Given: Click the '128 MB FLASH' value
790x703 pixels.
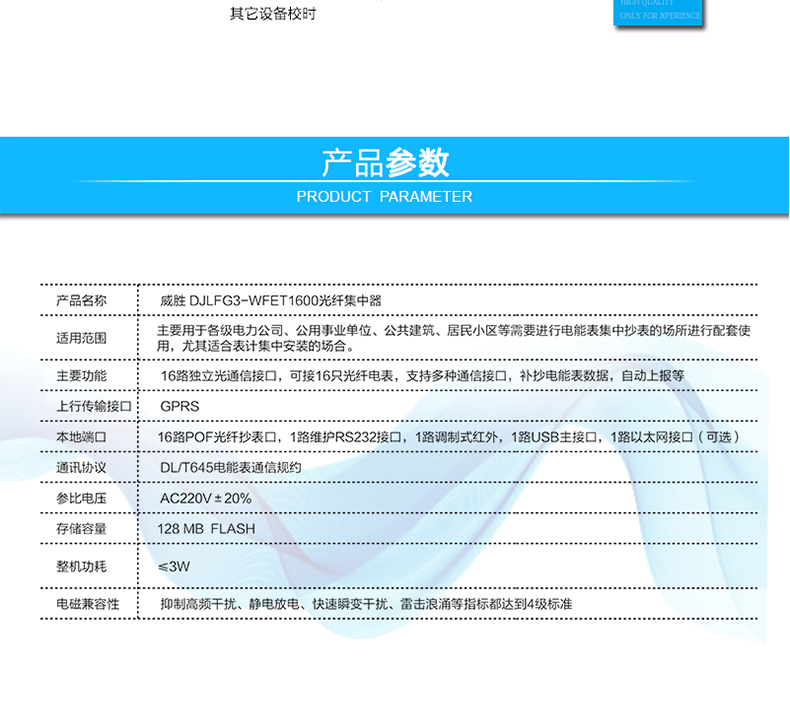Looking at the screenshot, I should [206, 529].
